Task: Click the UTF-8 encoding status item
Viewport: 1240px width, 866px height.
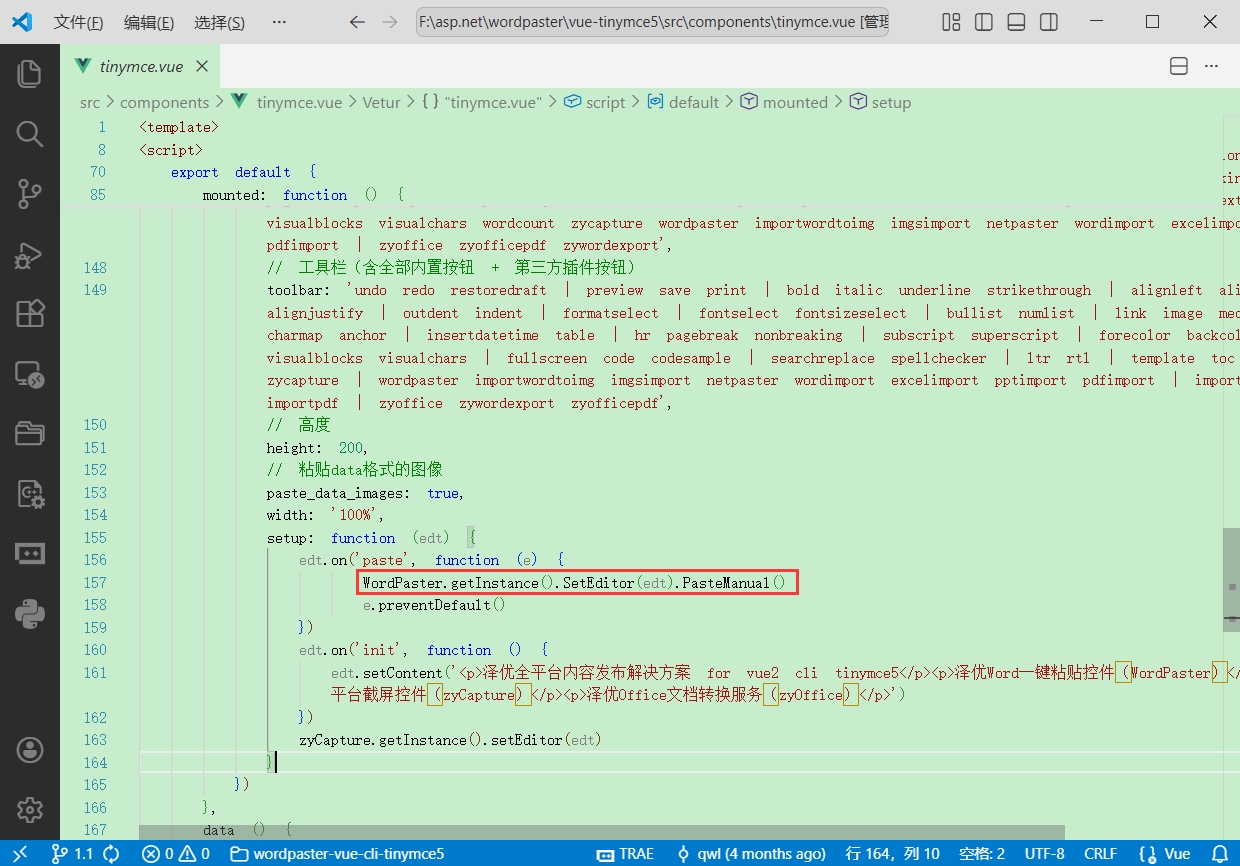Action: pos(1045,853)
